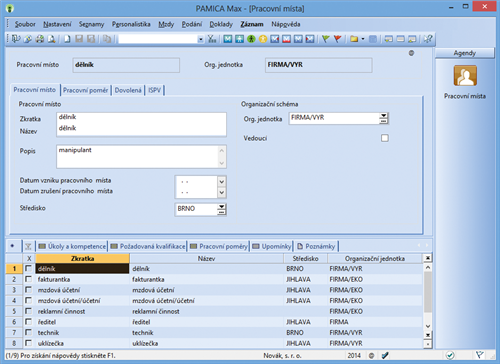Click the red envelope-style toolbar icon
Viewport: 500px width, 364px height.
286,39
